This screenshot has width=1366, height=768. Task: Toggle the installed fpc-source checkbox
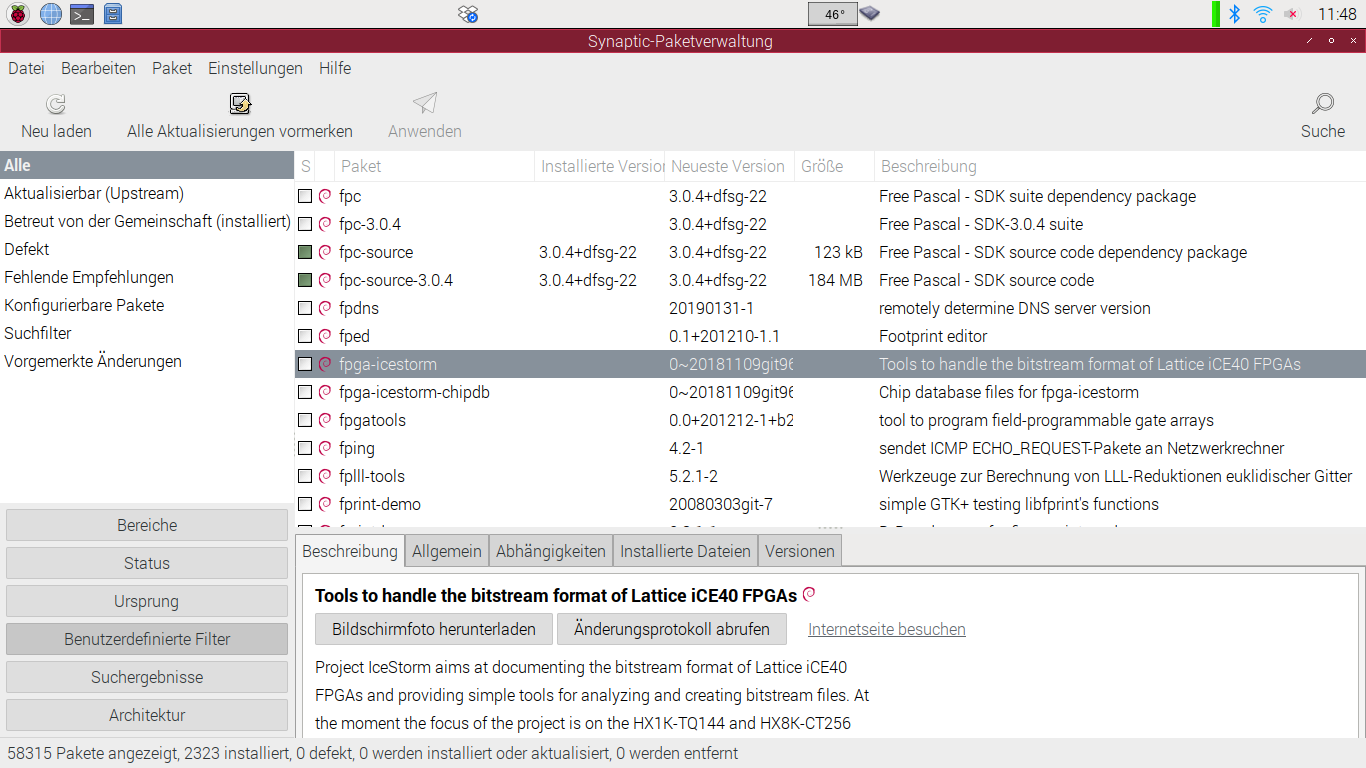305,252
